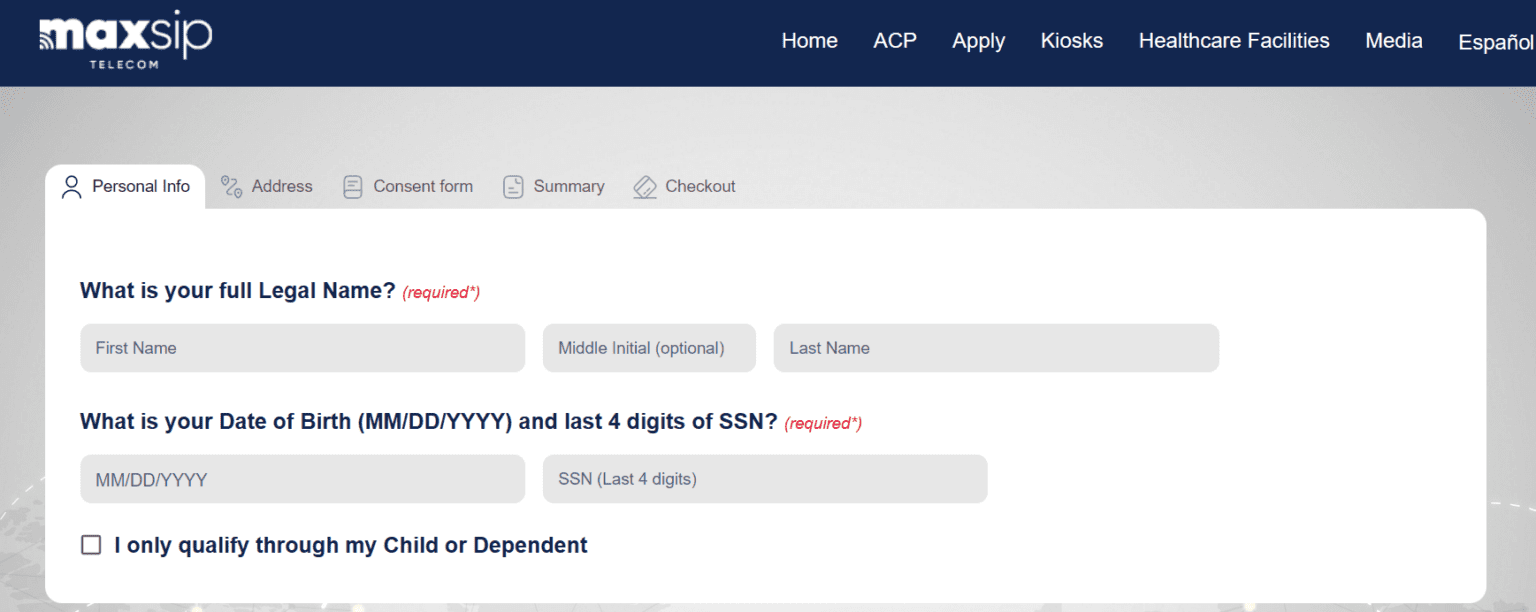
Task: Click the stamp icon on Checkout tab
Action: pos(644,186)
